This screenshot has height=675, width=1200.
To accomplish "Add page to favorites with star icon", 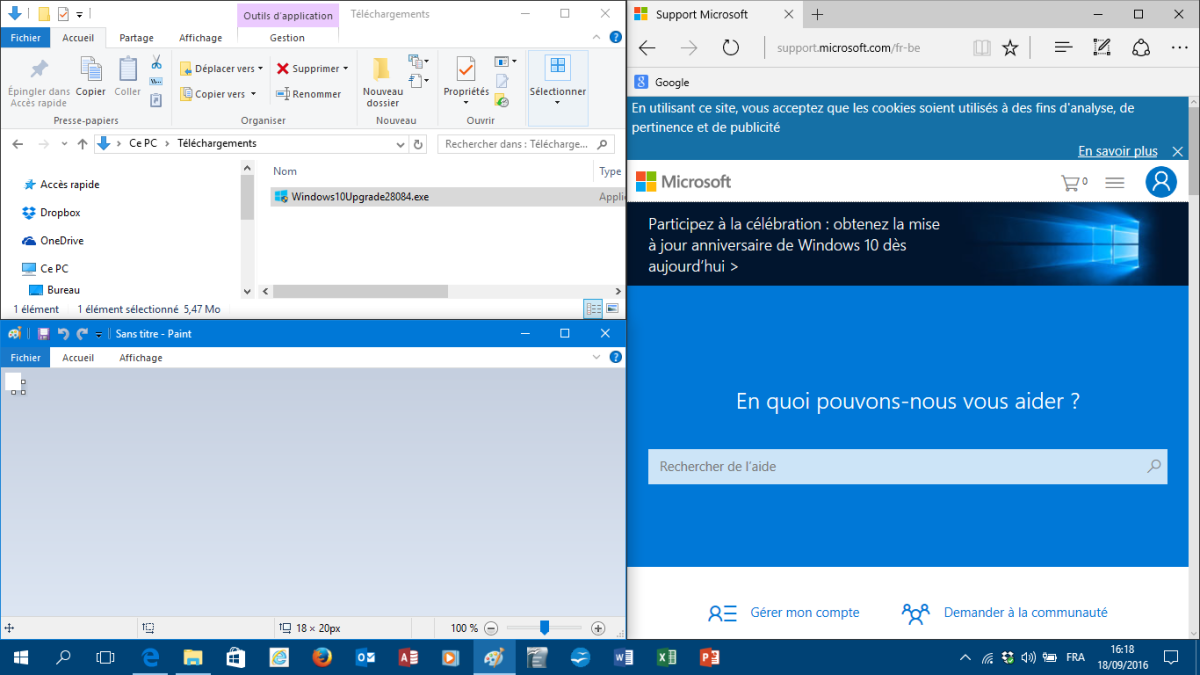I will [x=1010, y=48].
